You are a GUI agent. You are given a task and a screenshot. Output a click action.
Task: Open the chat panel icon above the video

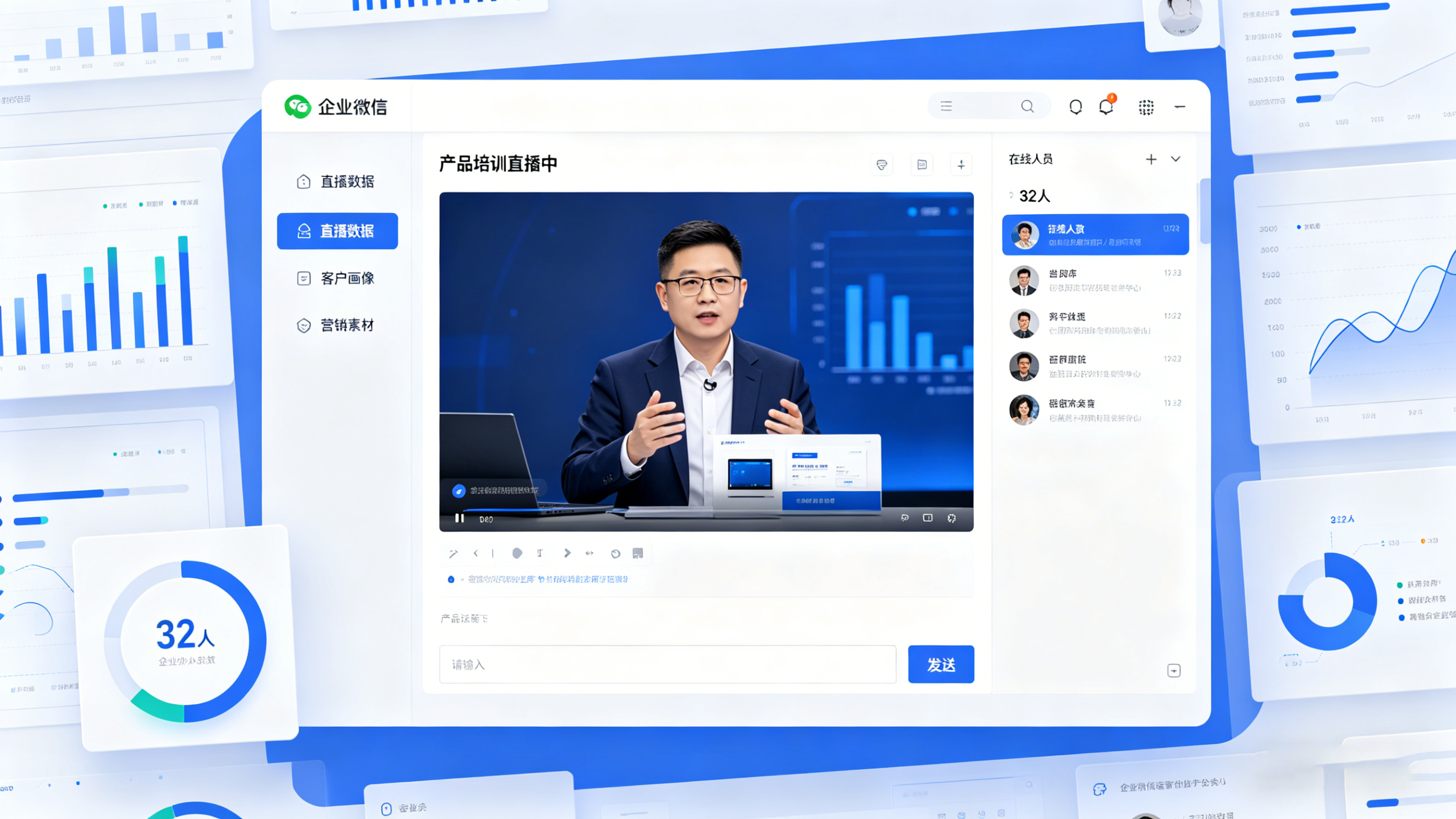(921, 164)
